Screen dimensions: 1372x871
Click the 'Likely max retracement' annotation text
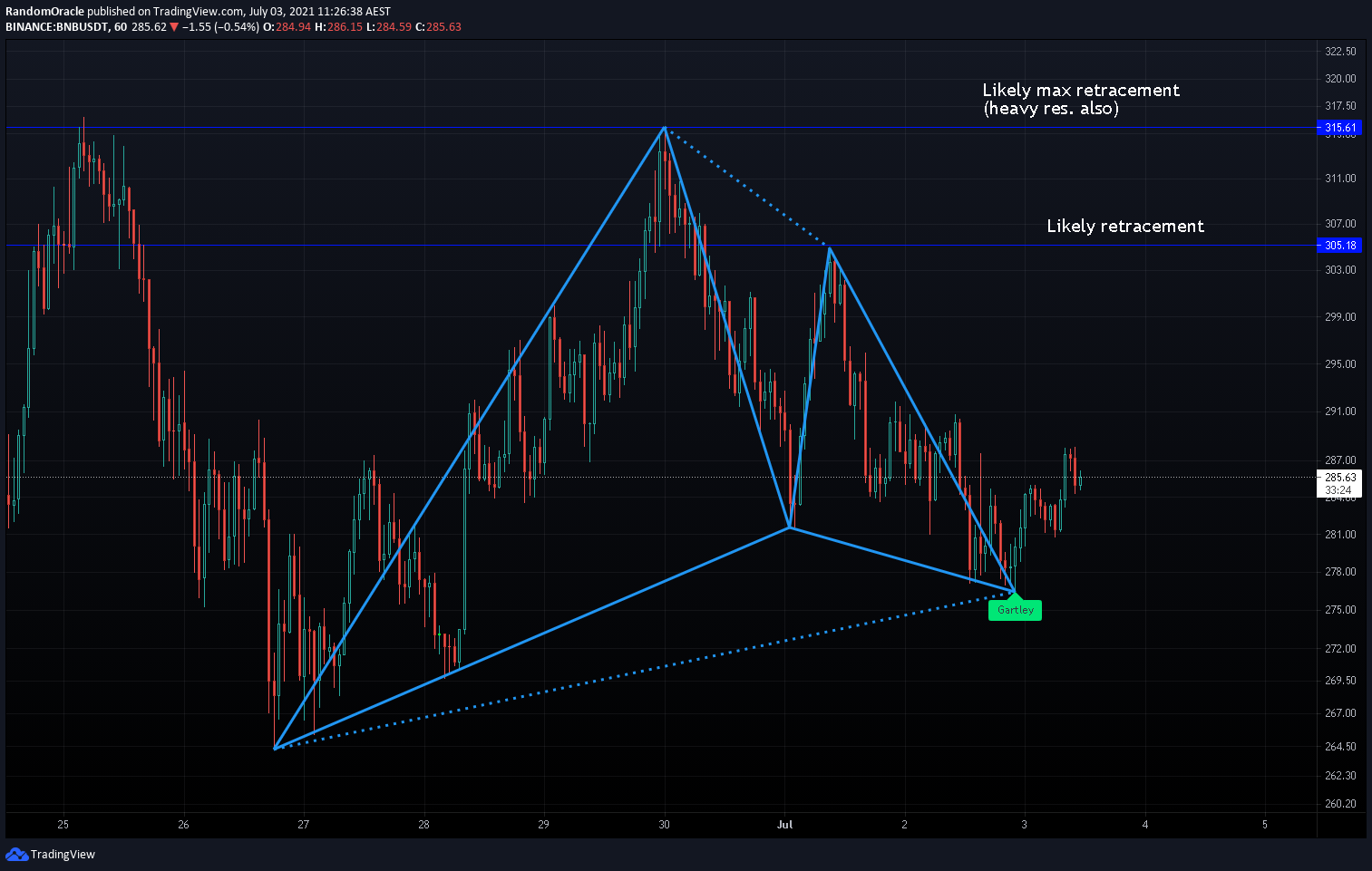click(x=1081, y=90)
